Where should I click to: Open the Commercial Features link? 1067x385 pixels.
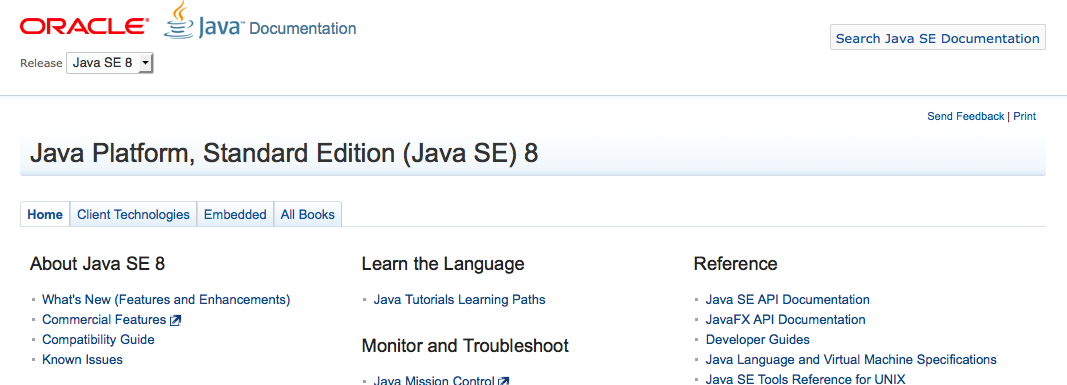coord(104,320)
